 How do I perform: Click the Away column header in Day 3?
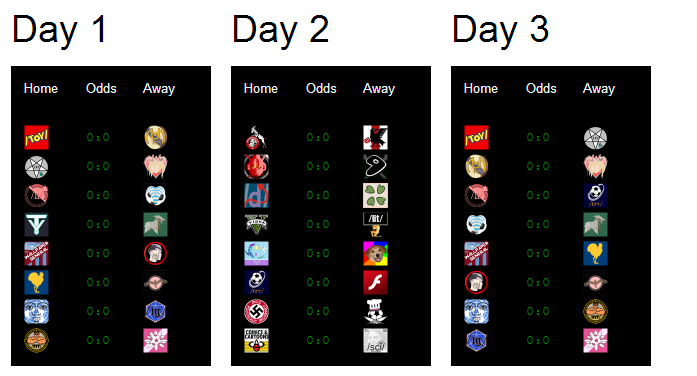599,89
